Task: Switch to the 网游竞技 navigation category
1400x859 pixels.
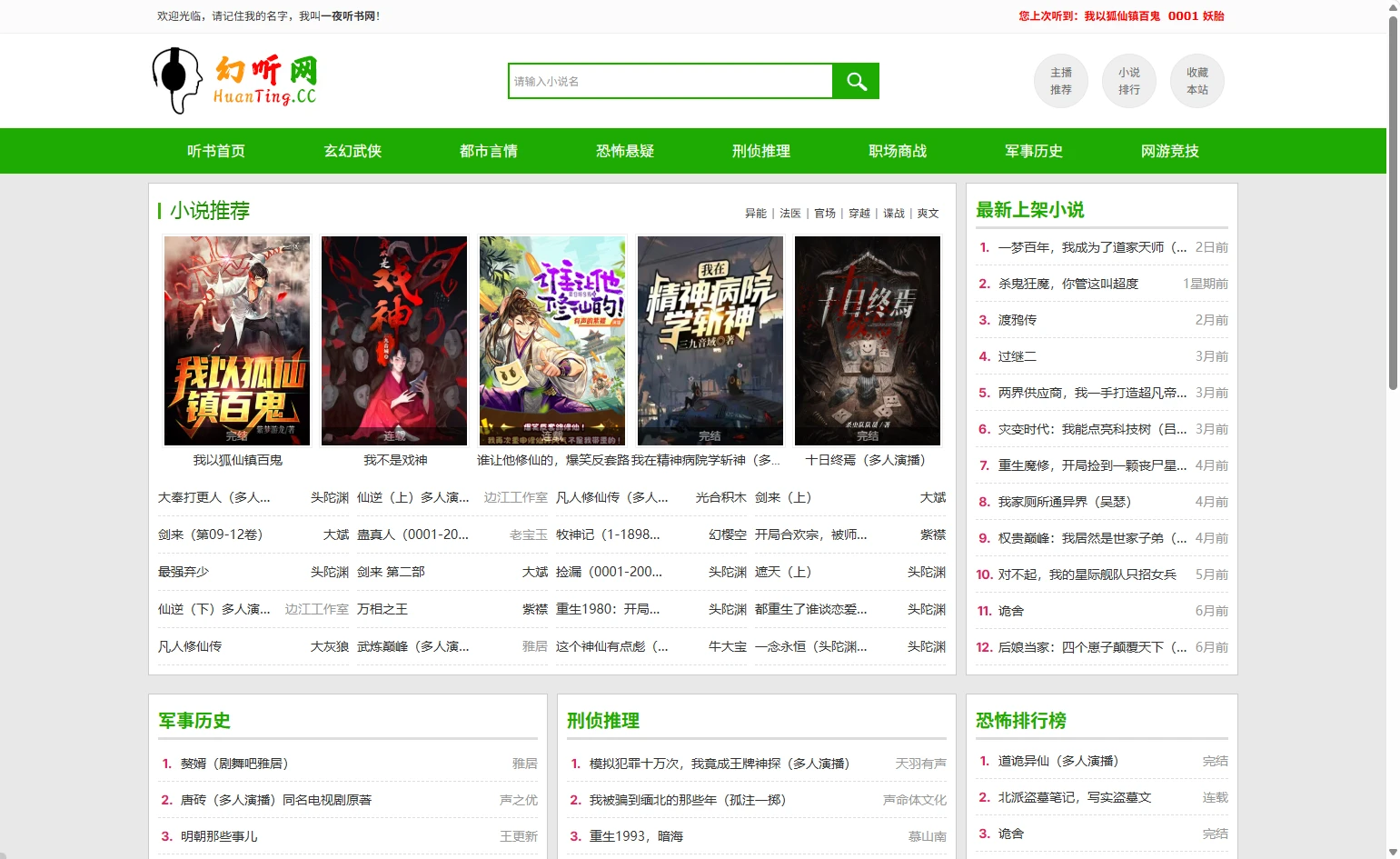Action: 1169,151
